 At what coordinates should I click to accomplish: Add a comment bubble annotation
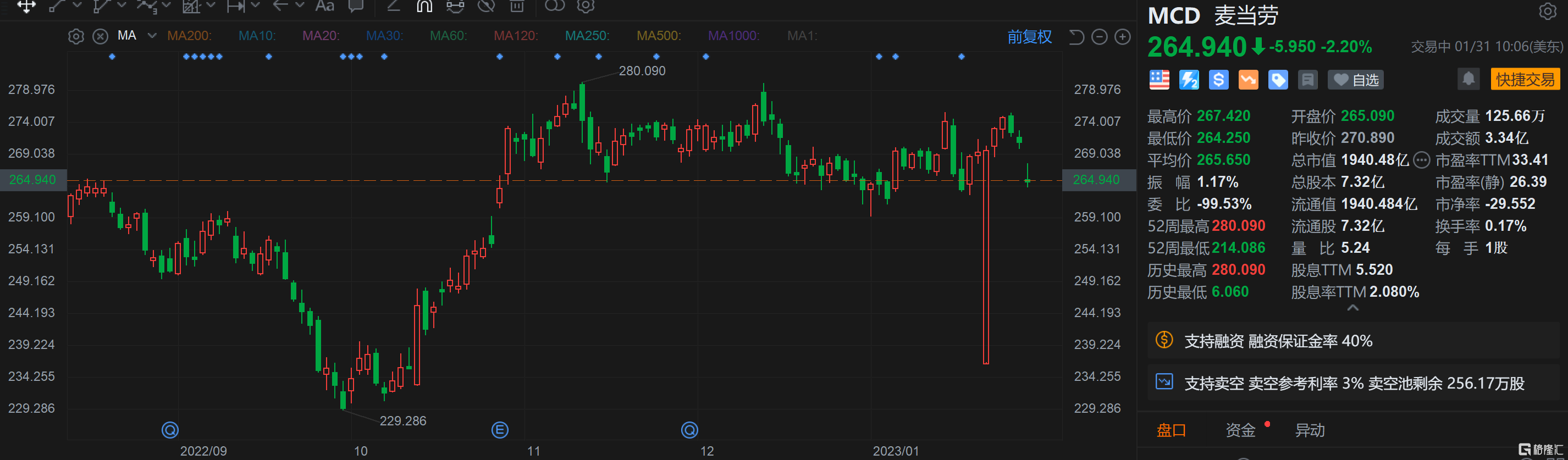[x=356, y=6]
